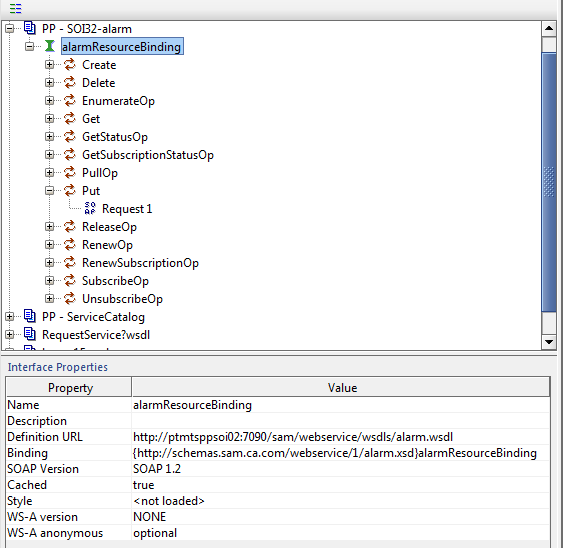Click the GetSubscriptionStatusOp operation icon
The height and width of the screenshot is (548, 564).
point(70,154)
